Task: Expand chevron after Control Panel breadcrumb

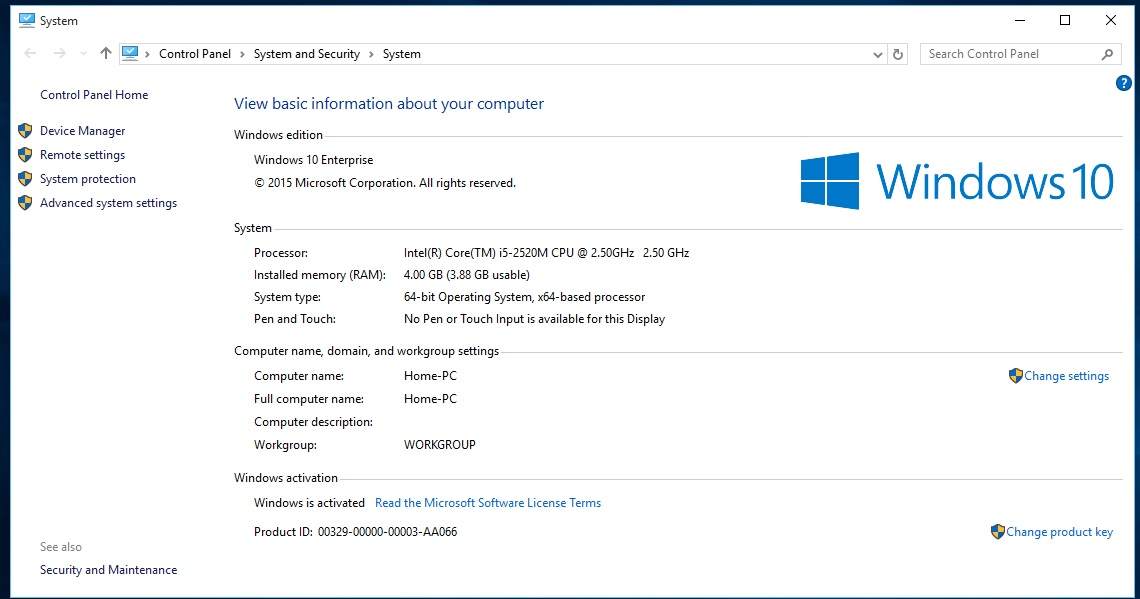Action: (242, 54)
